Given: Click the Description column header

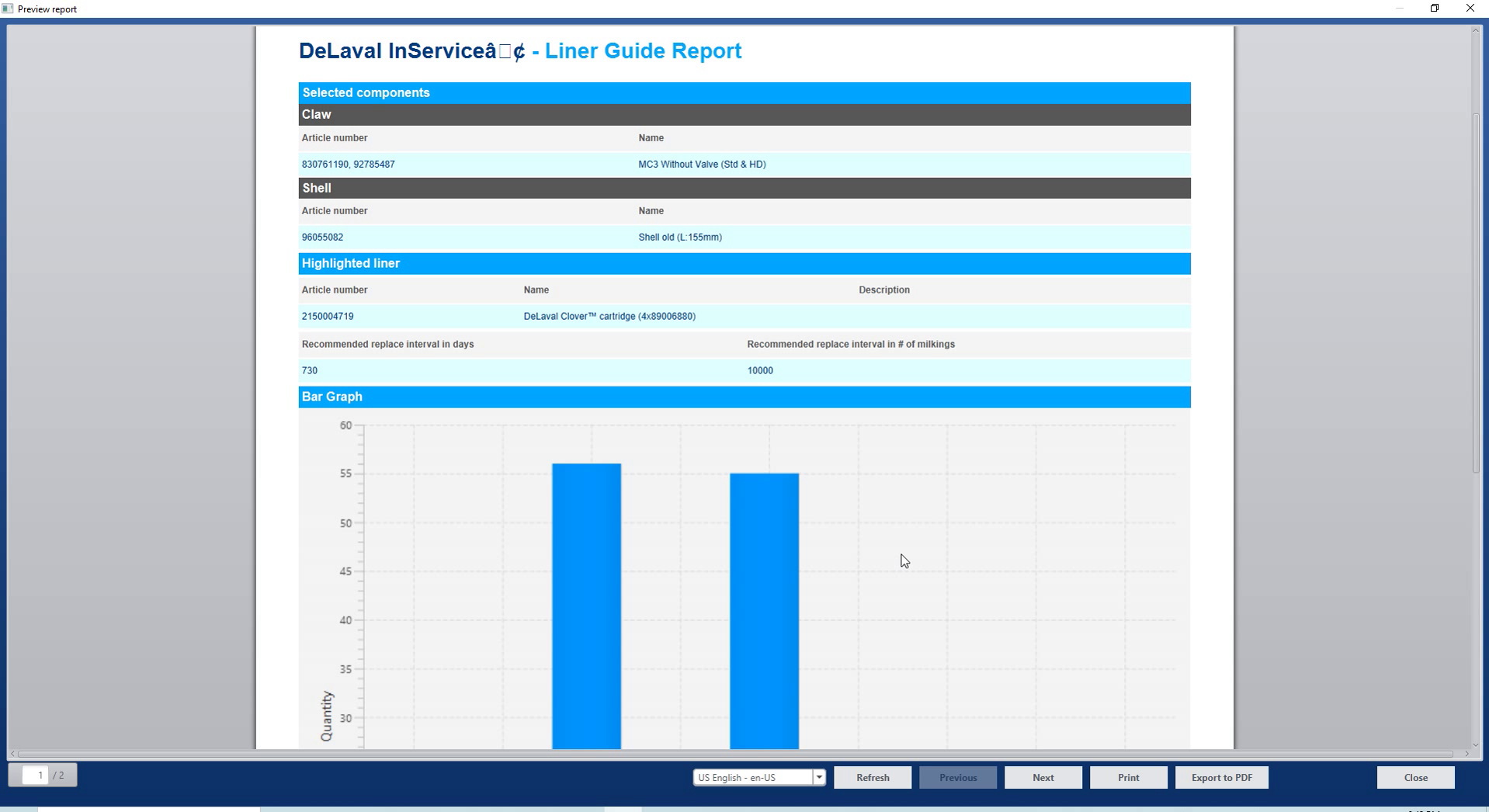Looking at the screenshot, I should point(883,290).
